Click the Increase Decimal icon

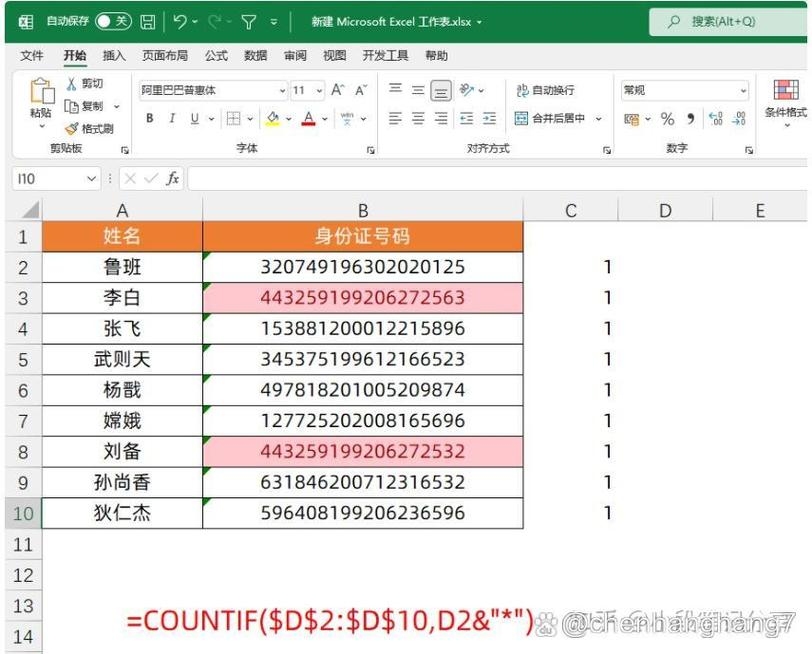[717, 118]
